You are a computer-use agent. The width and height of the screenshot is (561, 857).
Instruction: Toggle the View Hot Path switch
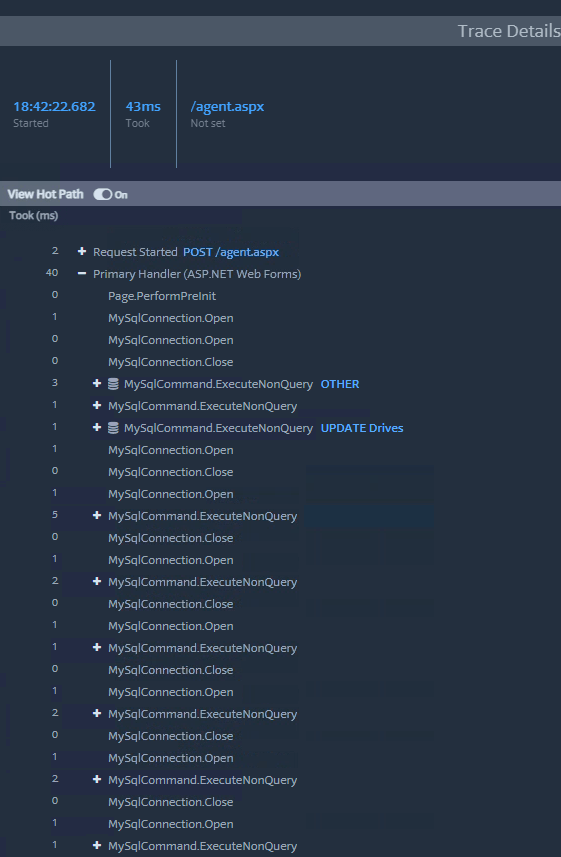(102, 195)
